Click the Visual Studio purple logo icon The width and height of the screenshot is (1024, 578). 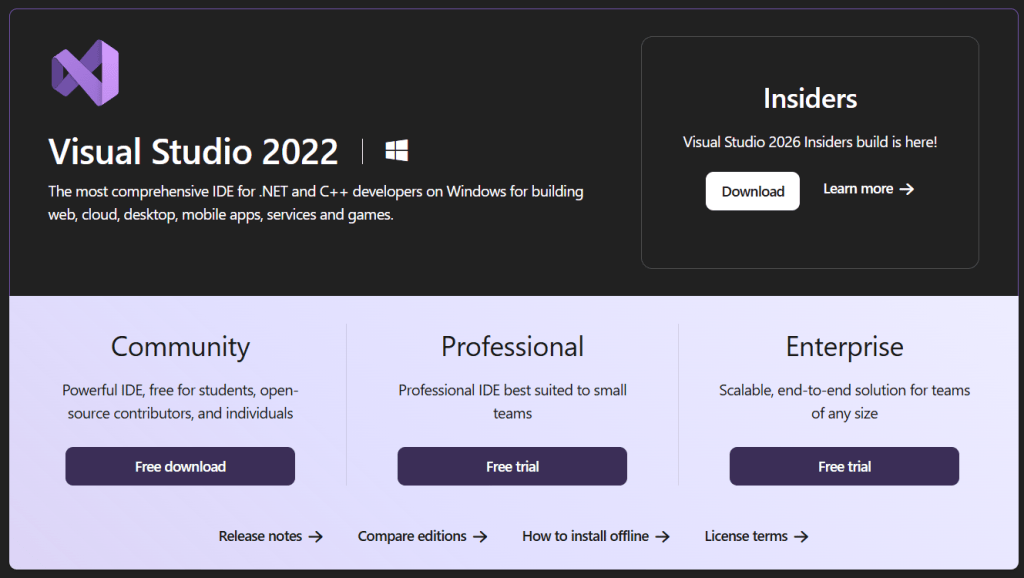(84, 73)
